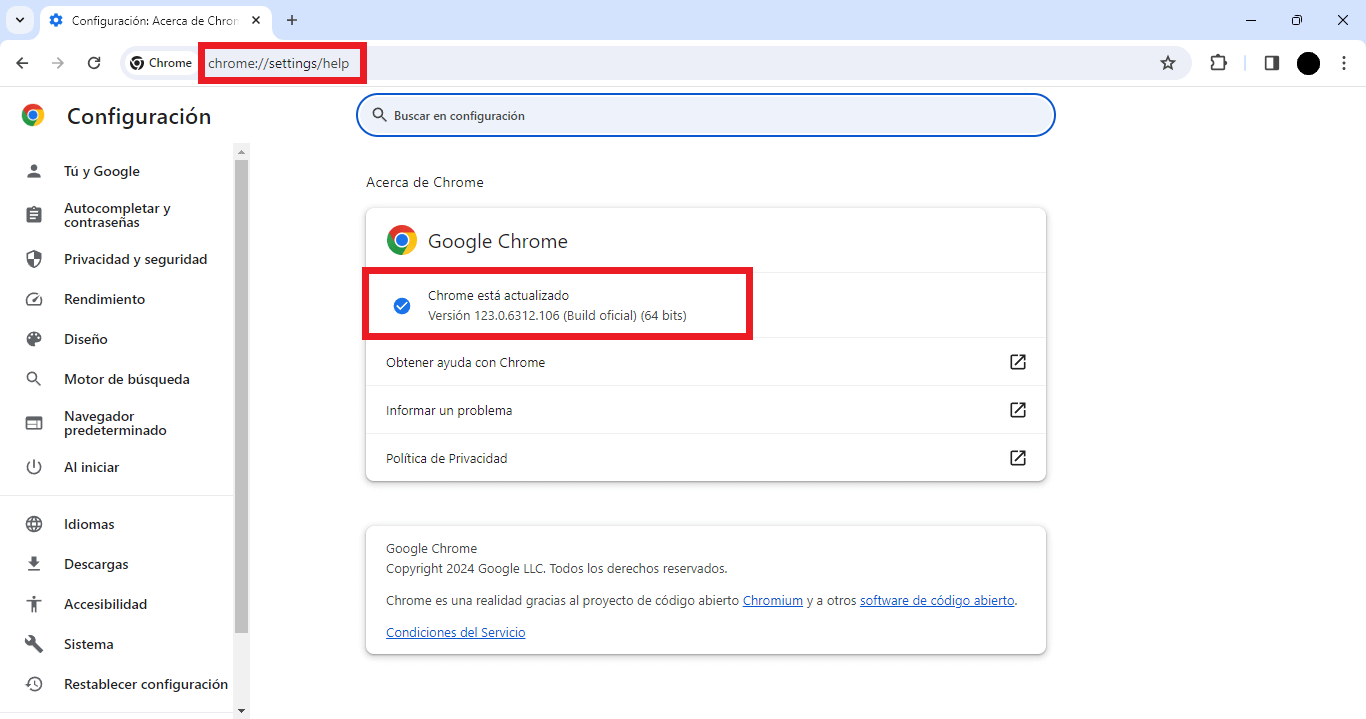Open Obtener ayuda con Chrome row
The height and width of the screenshot is (719, 1366).
(706, 362)
